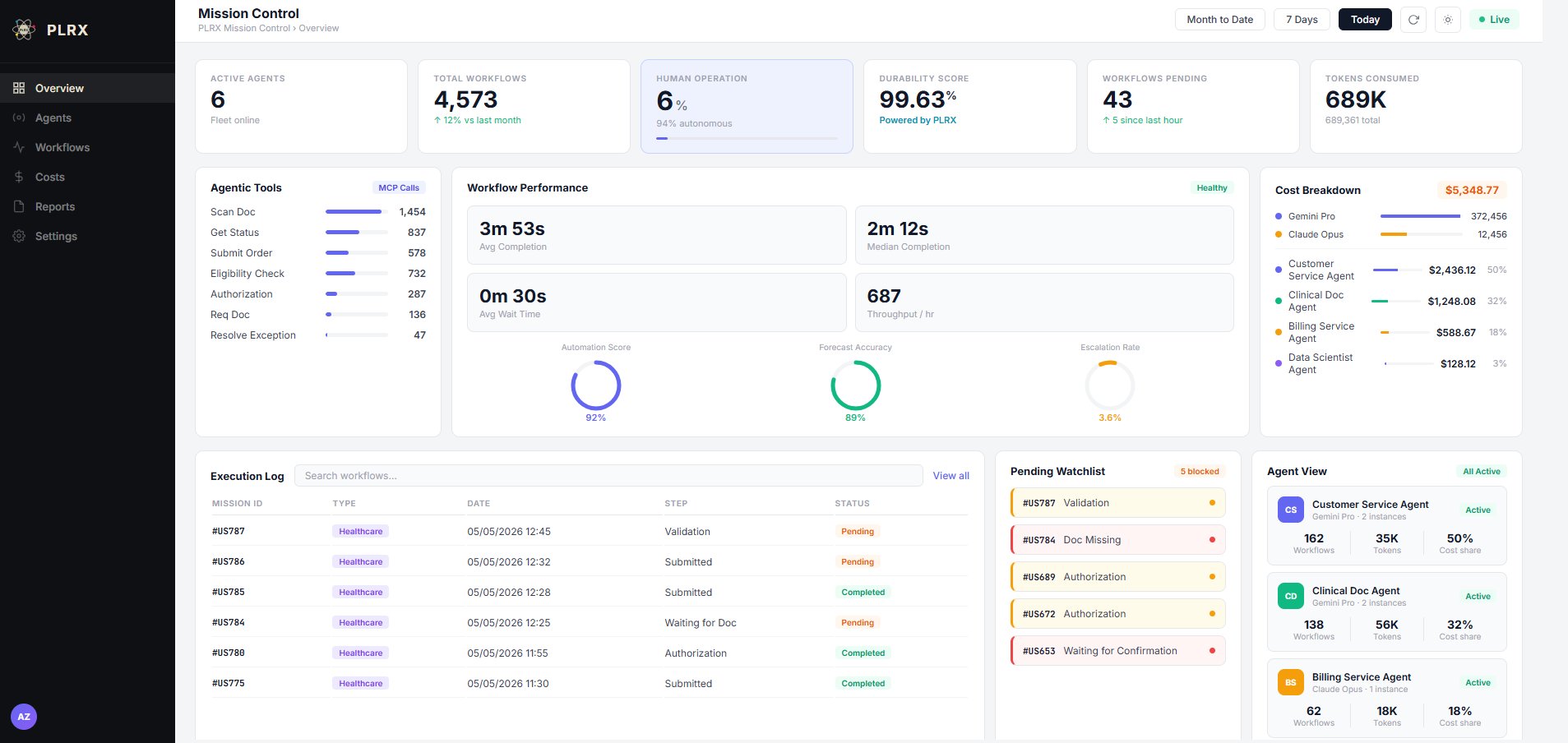The height and width of the screenshot is (743, 1568).
Task: Open the Reports menu item
Action: 87,206
